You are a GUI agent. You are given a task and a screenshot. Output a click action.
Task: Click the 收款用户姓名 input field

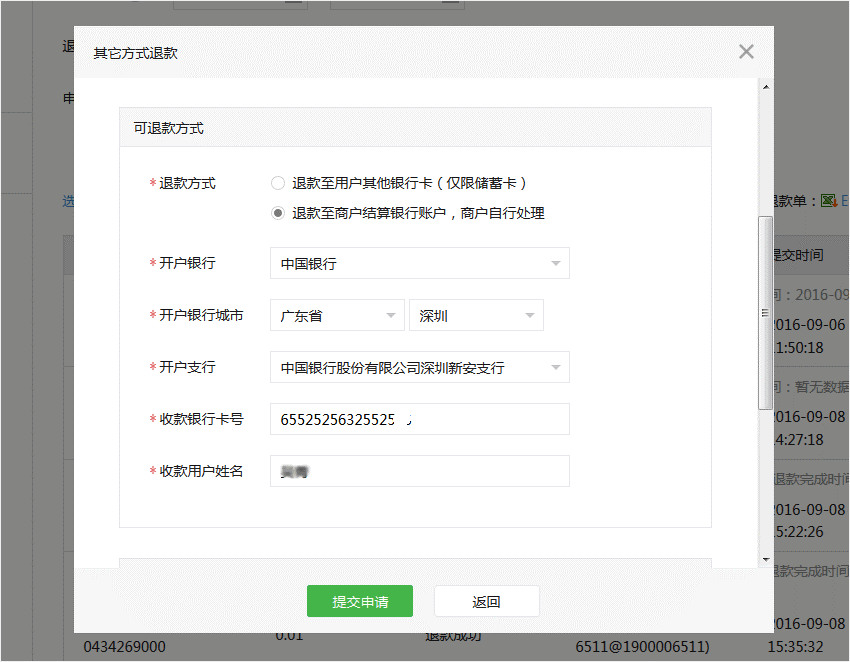coord(420,471)
